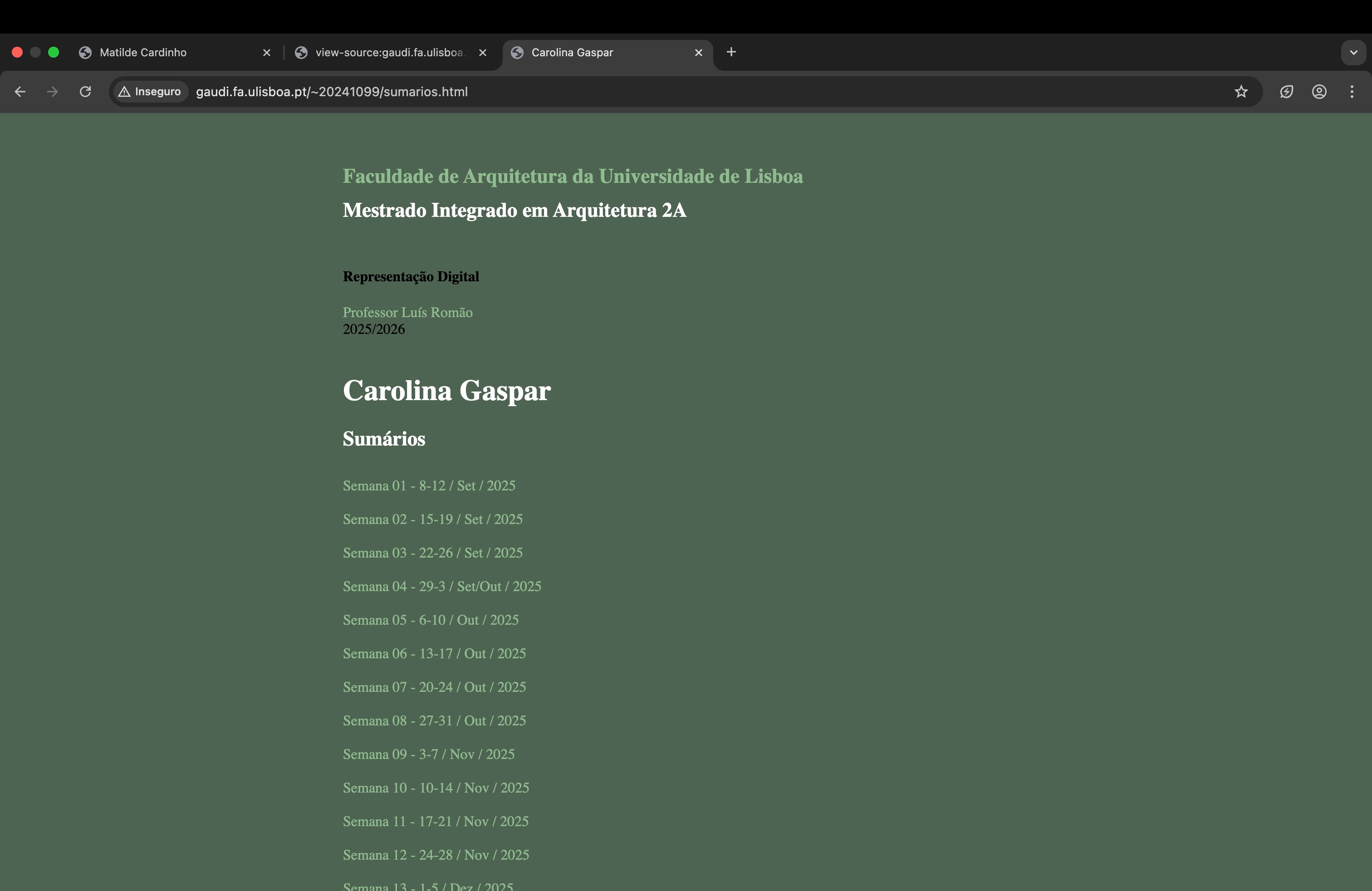
Task: Bookmark this page with the star icon
Action: 1241,92
